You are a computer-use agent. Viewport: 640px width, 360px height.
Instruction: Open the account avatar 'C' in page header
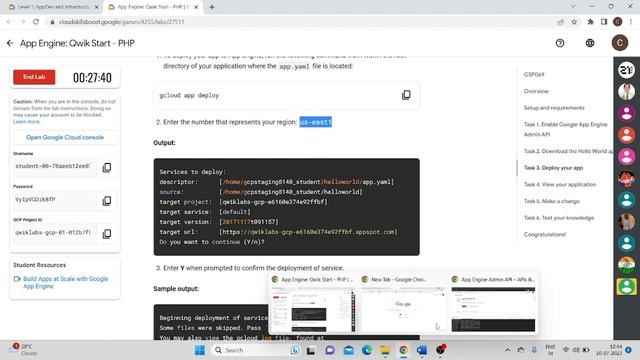[x=620, y=43]
